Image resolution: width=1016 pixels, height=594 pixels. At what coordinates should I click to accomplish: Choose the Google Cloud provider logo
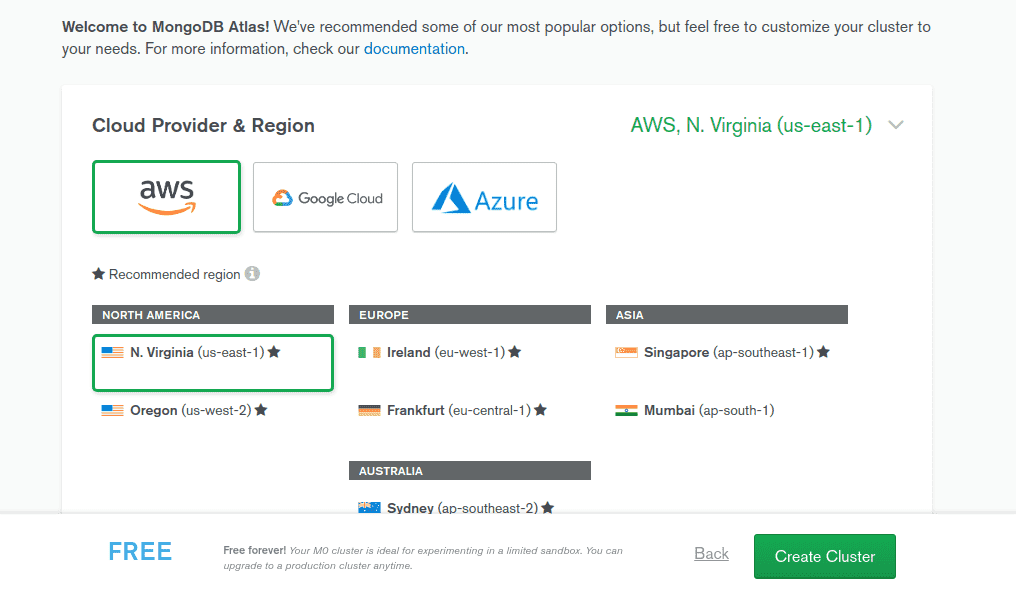(325, 197)
